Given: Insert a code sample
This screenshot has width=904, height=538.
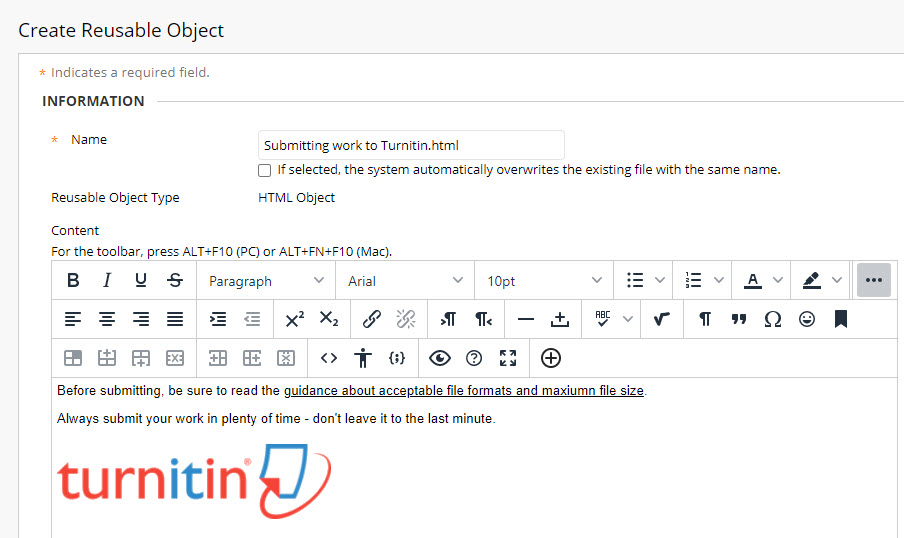Looking at the screenshot, I should 397,358.
